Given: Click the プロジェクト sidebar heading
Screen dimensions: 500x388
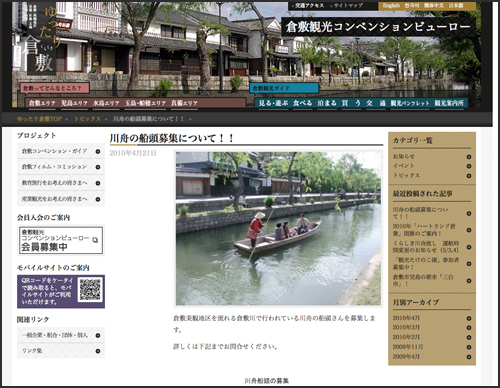Looking at the screenshot, I should [x=36, y=135].
